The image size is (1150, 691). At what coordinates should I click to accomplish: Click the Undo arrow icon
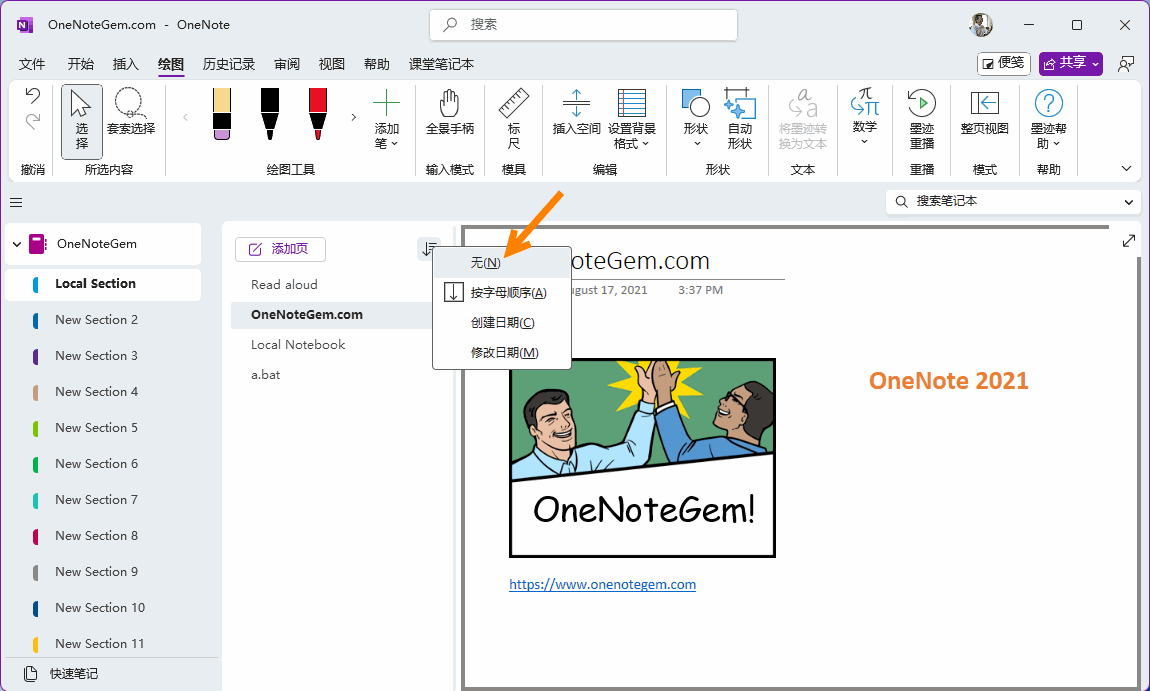pyautogui.click(x=33, y=97)
